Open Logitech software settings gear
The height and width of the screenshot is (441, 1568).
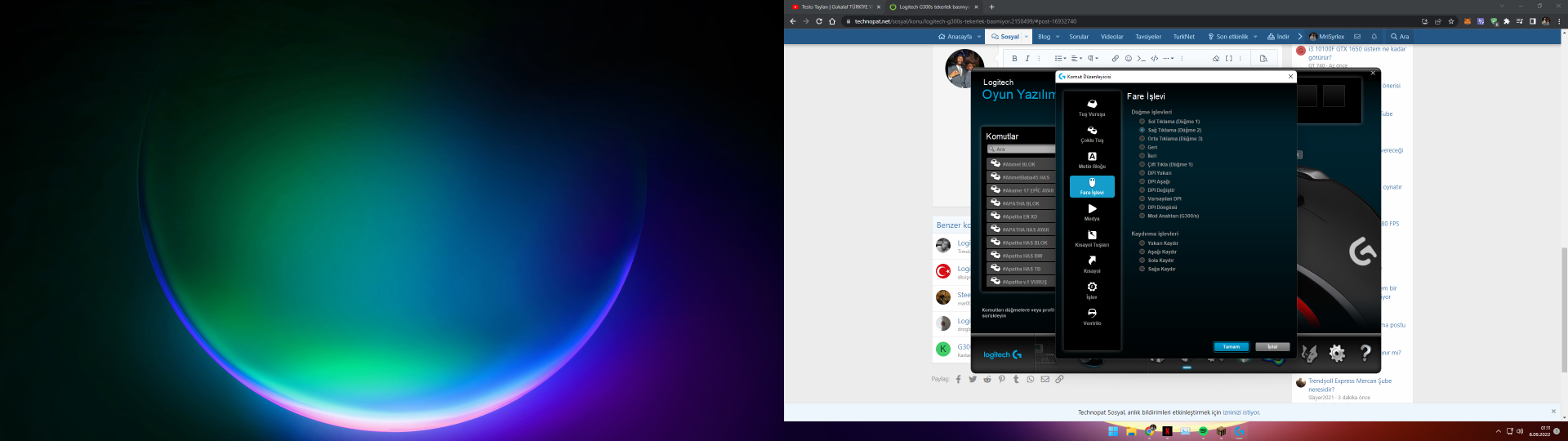[x=1337, y=353]
